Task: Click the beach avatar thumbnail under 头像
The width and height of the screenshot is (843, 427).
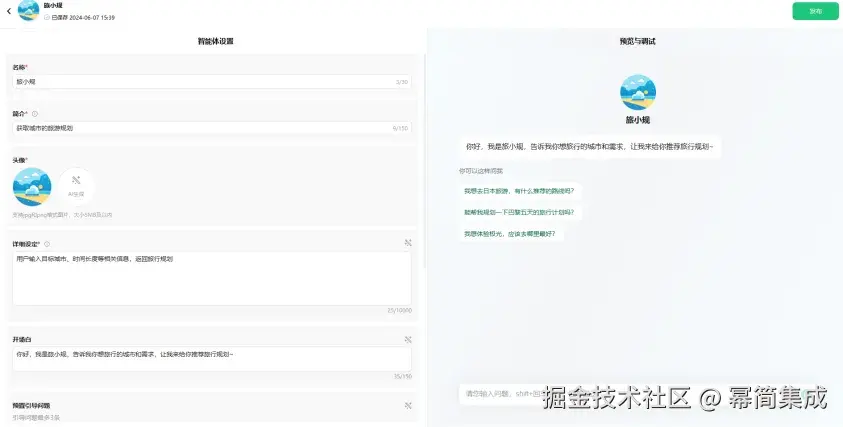Action: (x=32, y=187)
